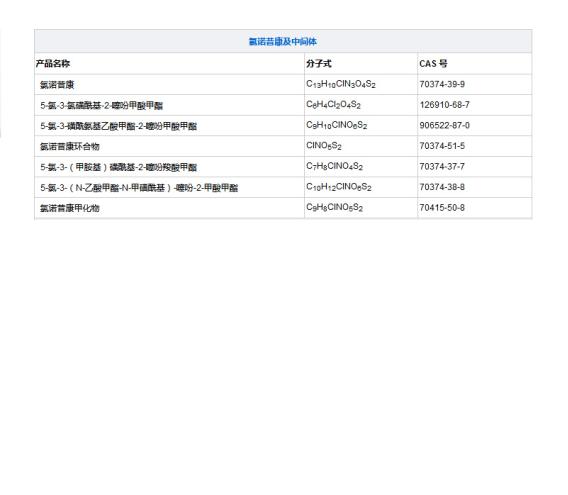Click the 产品名称 column header

click(x=53, y=63)
